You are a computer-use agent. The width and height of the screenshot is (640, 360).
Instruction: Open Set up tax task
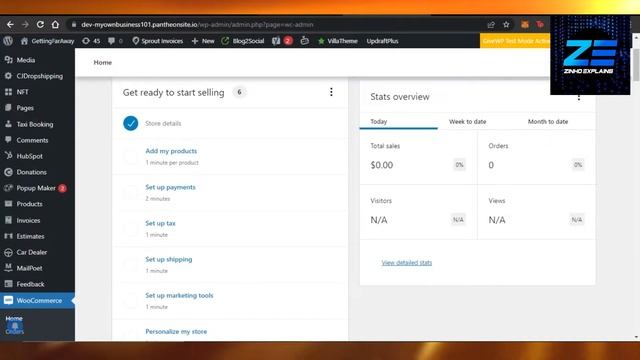(x=160, y=223)
